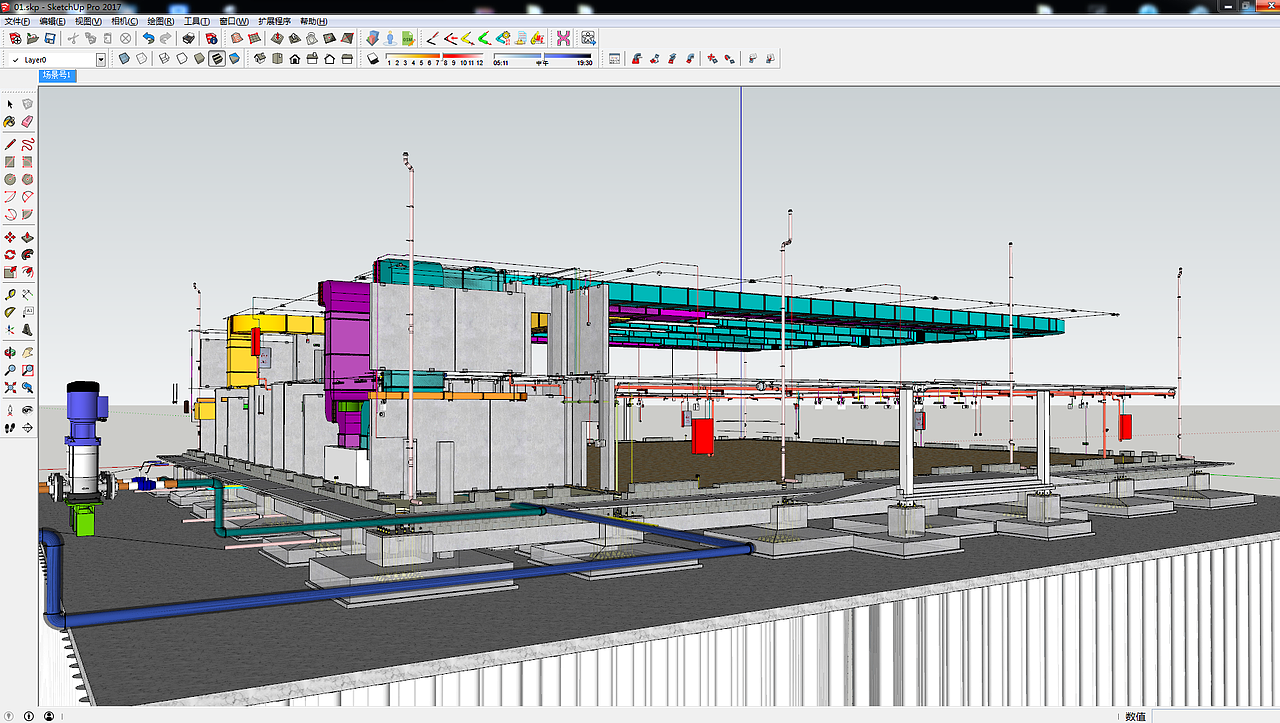Viewport: 1280px width, 723px height.
Task: Select the Line pencil tool
Action: 10,144
